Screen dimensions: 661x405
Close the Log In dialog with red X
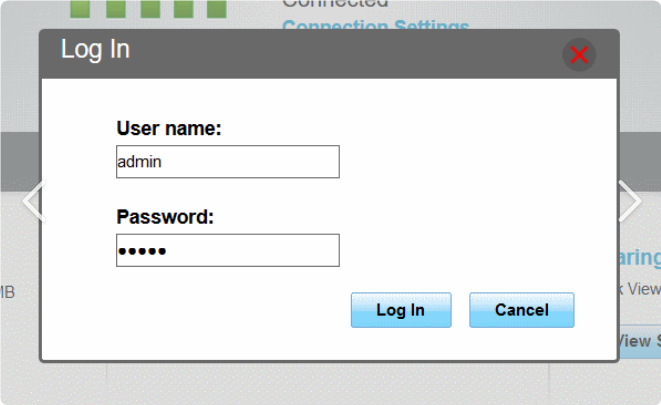(x=579, y=55)
